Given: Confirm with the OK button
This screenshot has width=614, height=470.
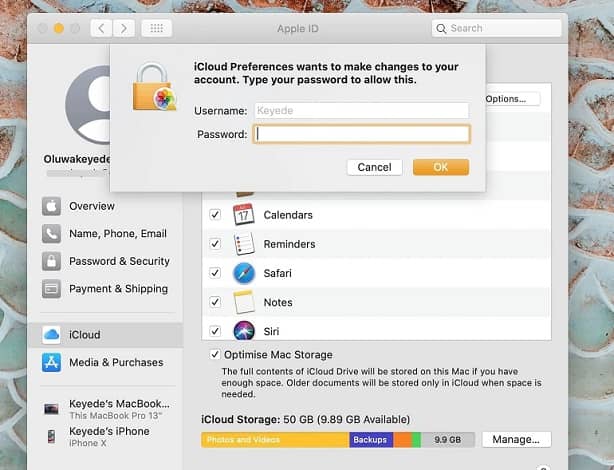Looking at the screenshot, I should (x=441, y=167).
